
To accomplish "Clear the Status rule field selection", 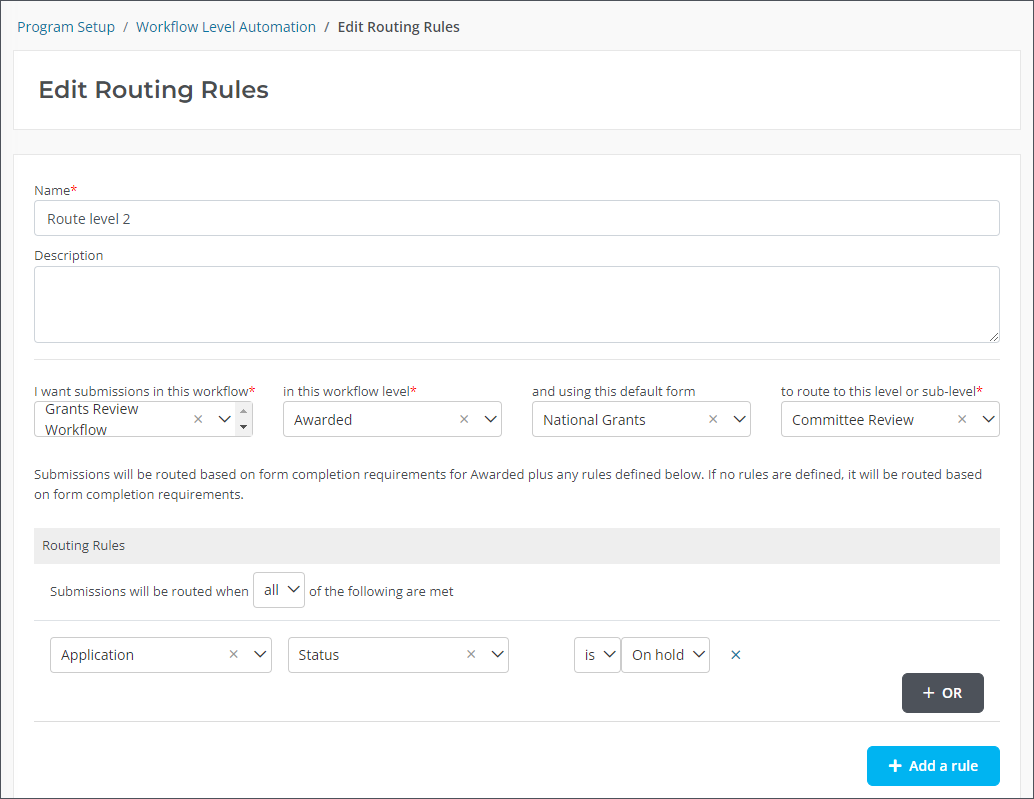I will point(471,655).
